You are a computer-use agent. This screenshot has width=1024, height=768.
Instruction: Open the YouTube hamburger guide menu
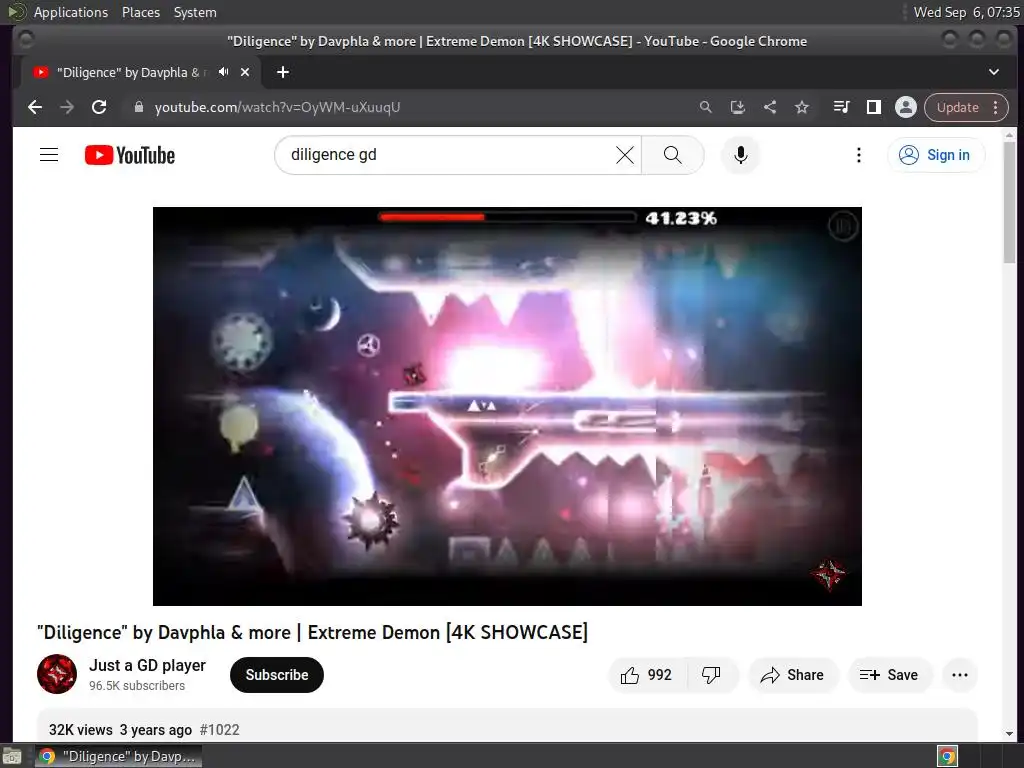49,155
